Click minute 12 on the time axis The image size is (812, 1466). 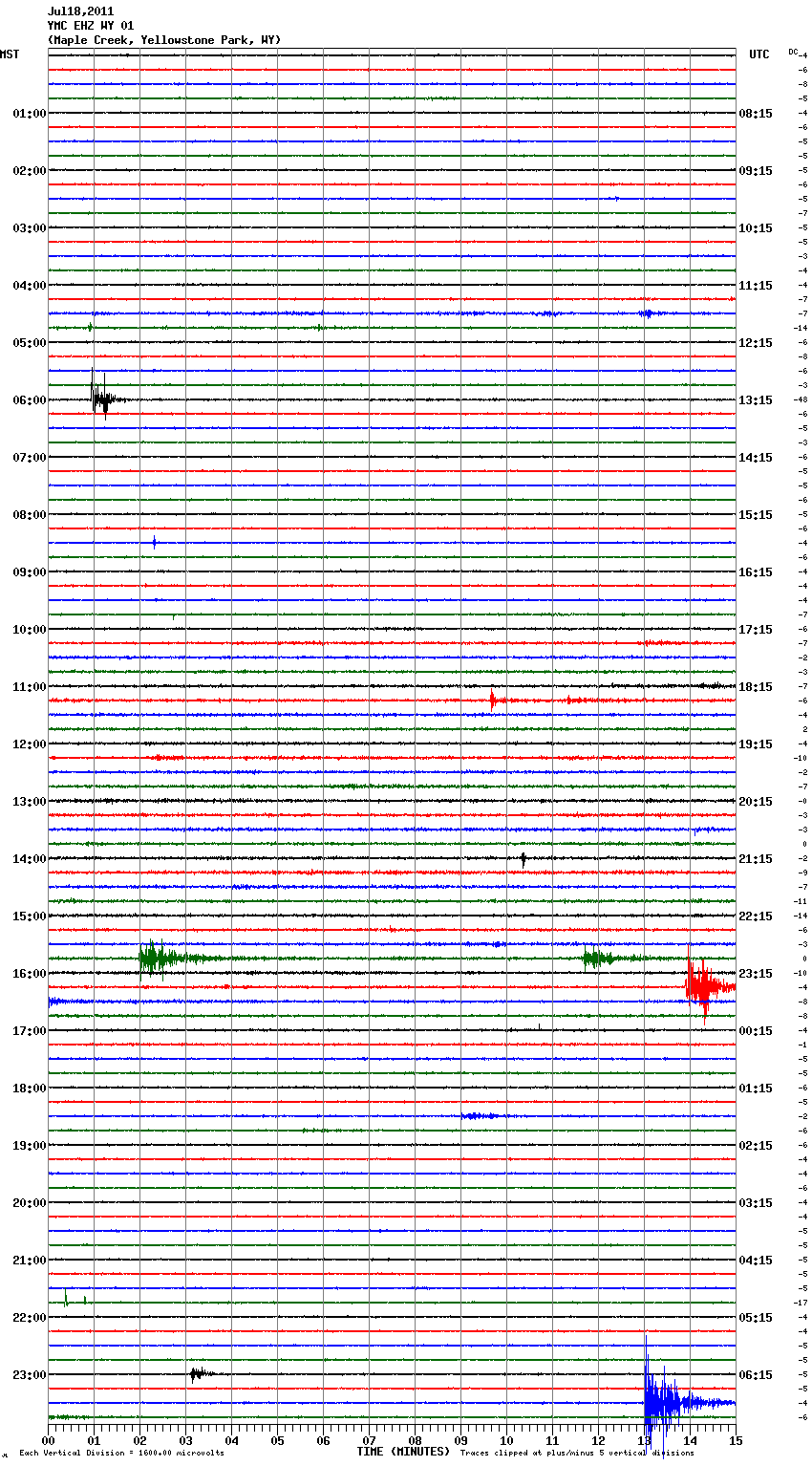pos(598,1440)
